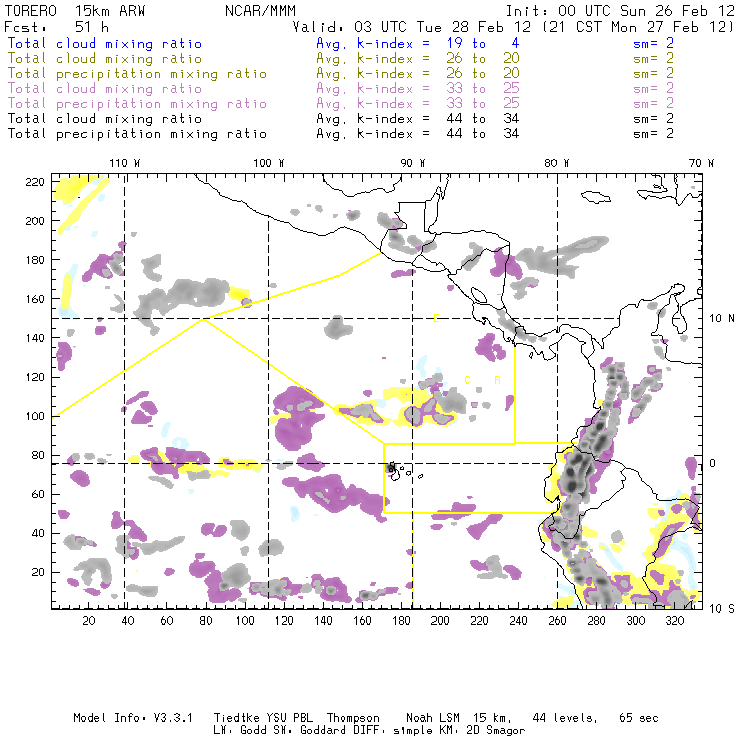Viewport: 740px width, 740px height.
Task: Click the 'NCAR/MMM' header label
Action: click(260, 10)
